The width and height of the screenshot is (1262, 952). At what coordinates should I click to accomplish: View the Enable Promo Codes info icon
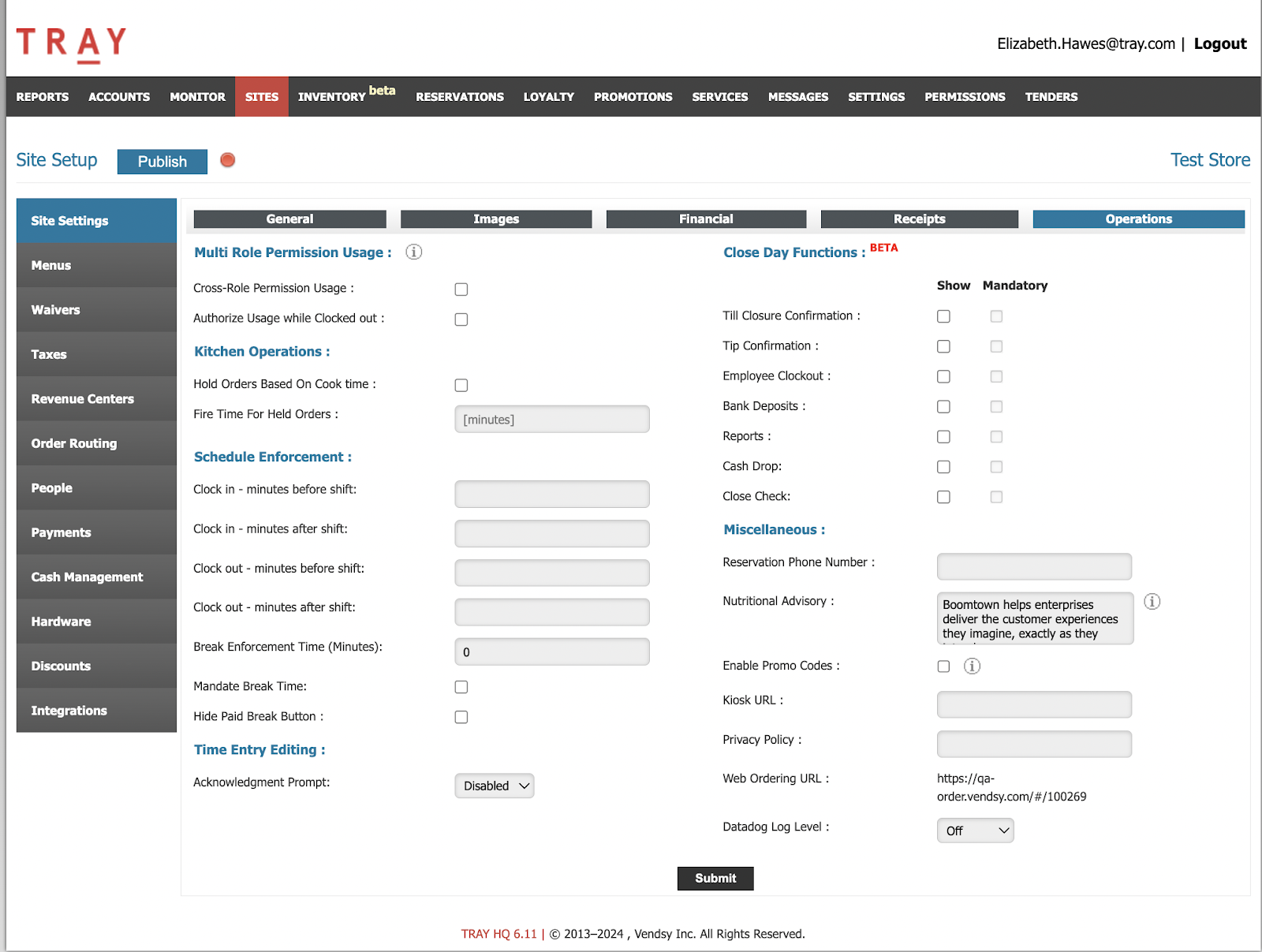click(x=972, y=666)
